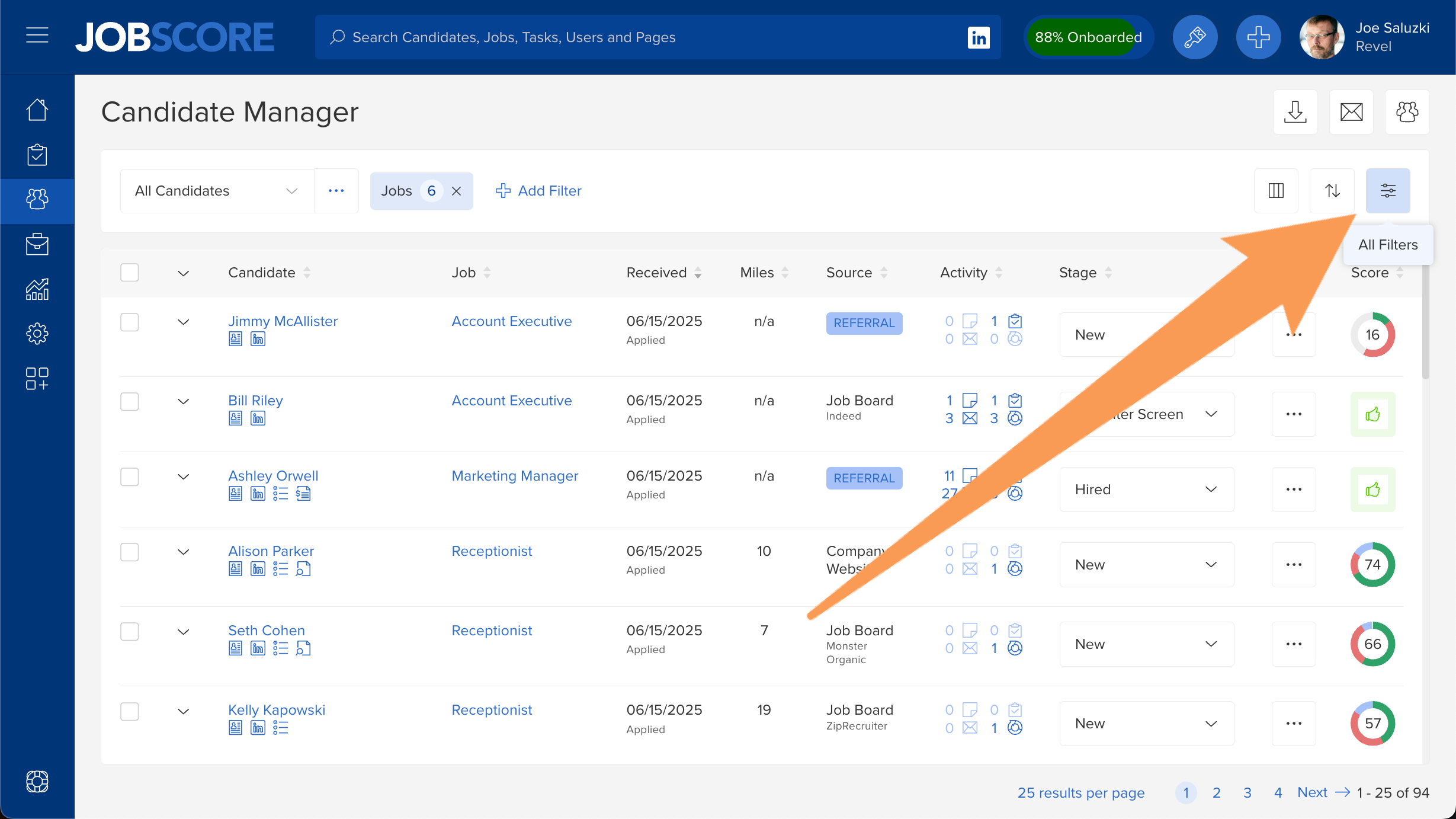Image resolution: width=1456 pixels, height=819 pixels.
Task: Open the help lifebuoy icon
Action: point(37,782)
